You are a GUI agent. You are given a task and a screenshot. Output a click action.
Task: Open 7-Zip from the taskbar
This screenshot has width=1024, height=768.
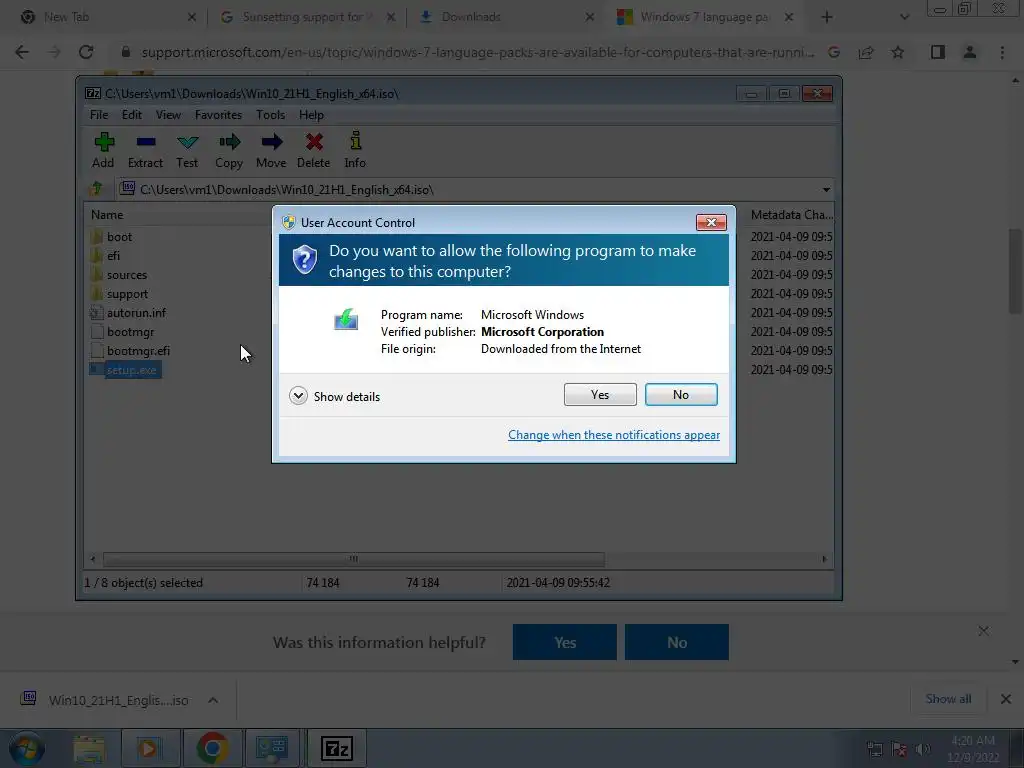(337, 748)
